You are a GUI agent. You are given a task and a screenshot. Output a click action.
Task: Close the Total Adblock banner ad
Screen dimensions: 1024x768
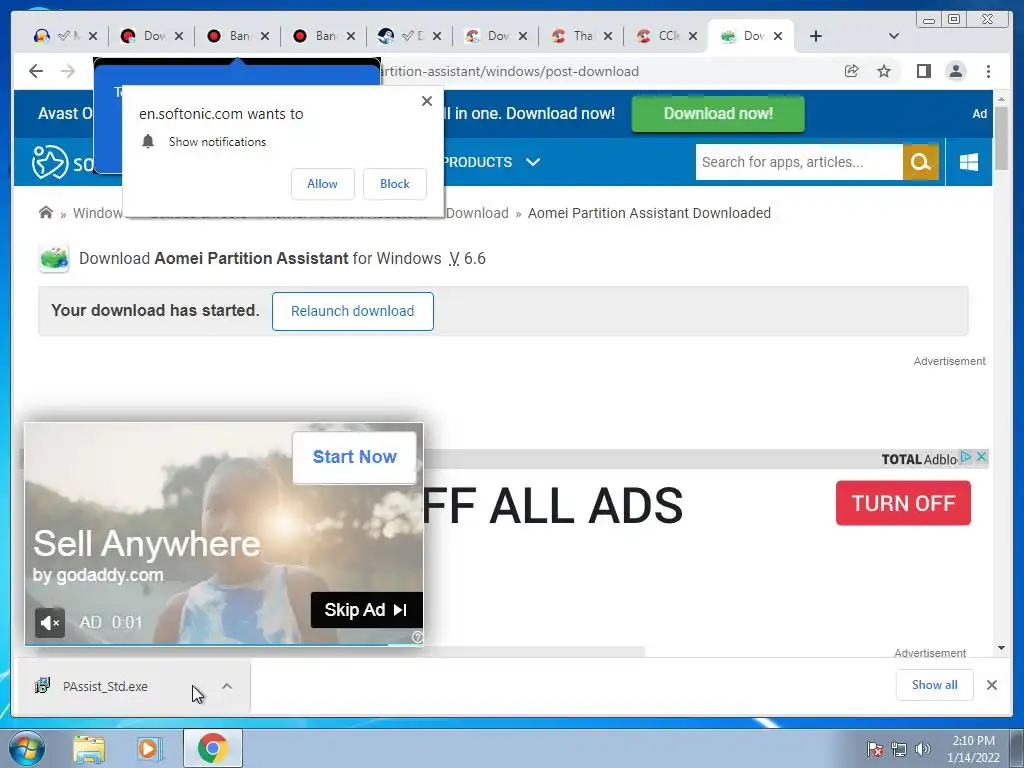982,457
